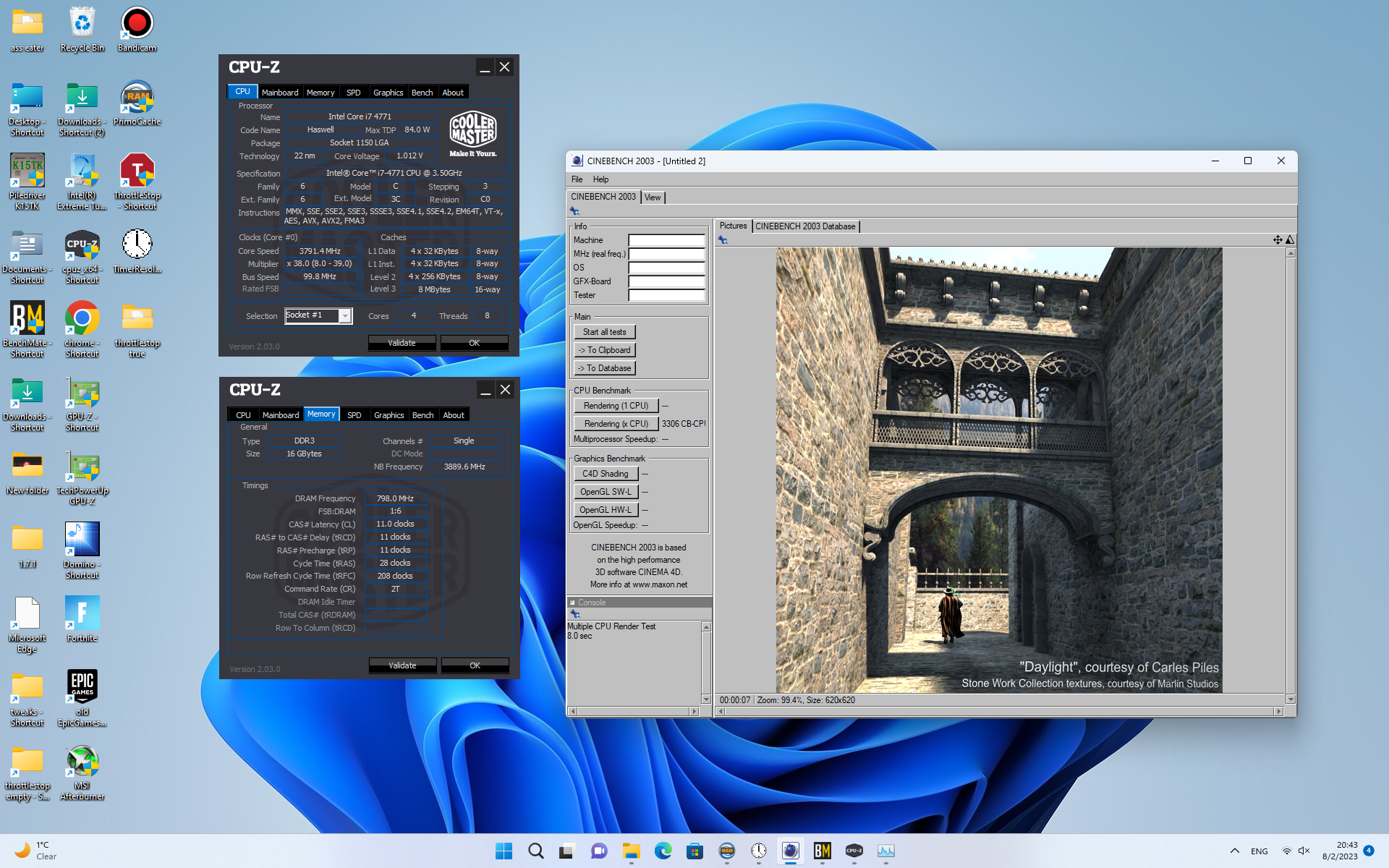Click the vertical scrollbar of picture viewer

[1291, 476]
